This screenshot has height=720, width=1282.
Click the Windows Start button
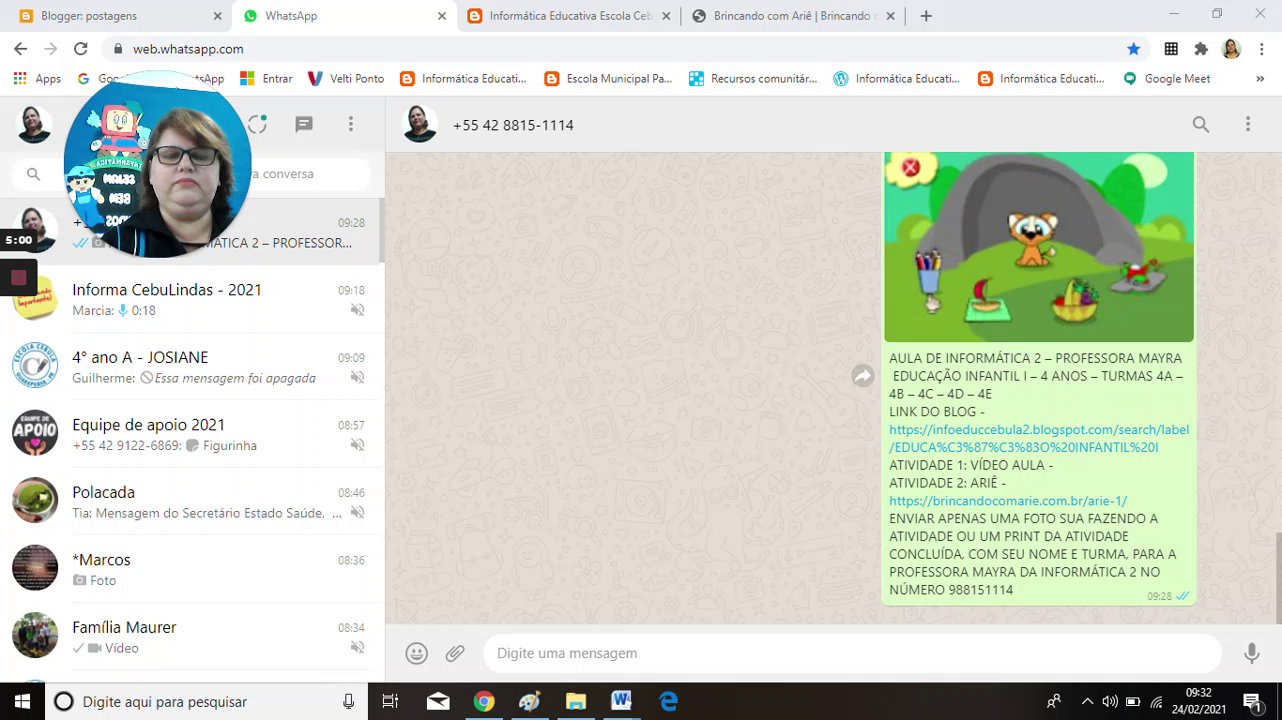pos(22,701)
